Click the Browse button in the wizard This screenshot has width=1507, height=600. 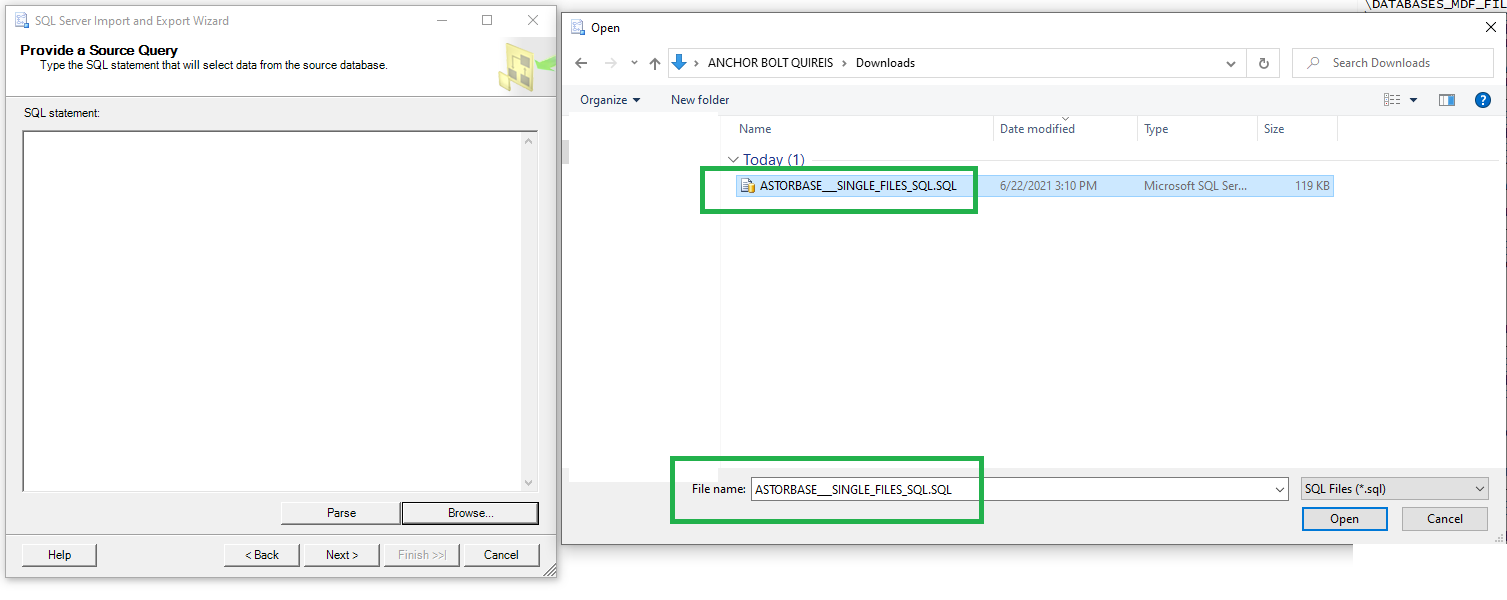pos(469,513)
